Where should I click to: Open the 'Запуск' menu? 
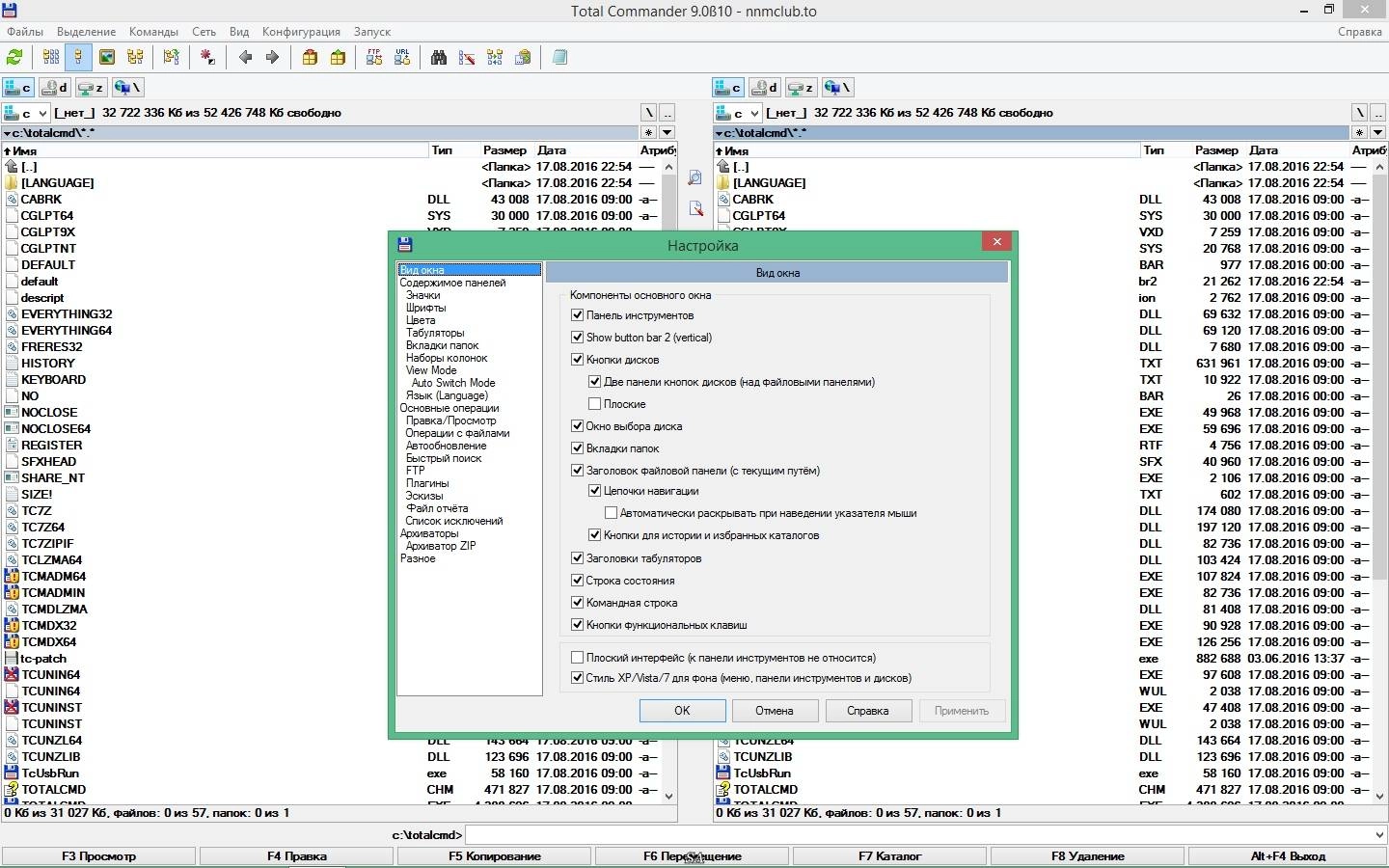click(372, 32)
